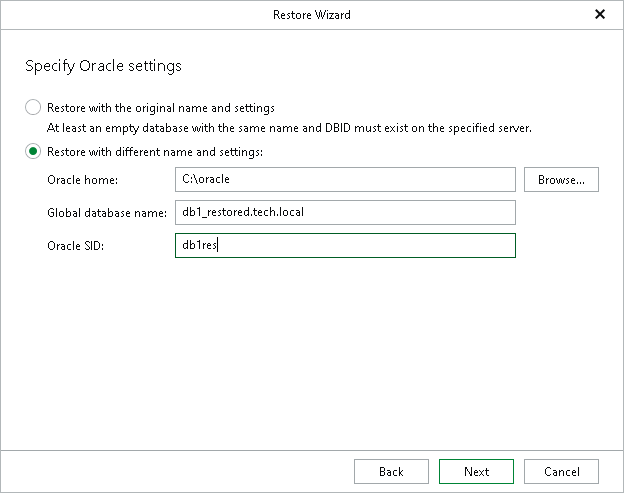
Task: Cancel the restore wizard
Action: pos(561,472)
